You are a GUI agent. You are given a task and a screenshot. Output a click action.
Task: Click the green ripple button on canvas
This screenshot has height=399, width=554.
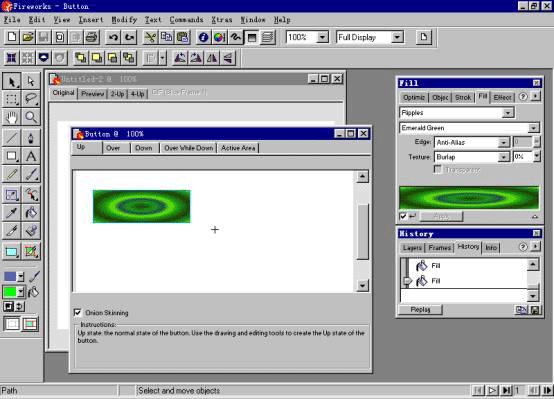click(141, 206)
